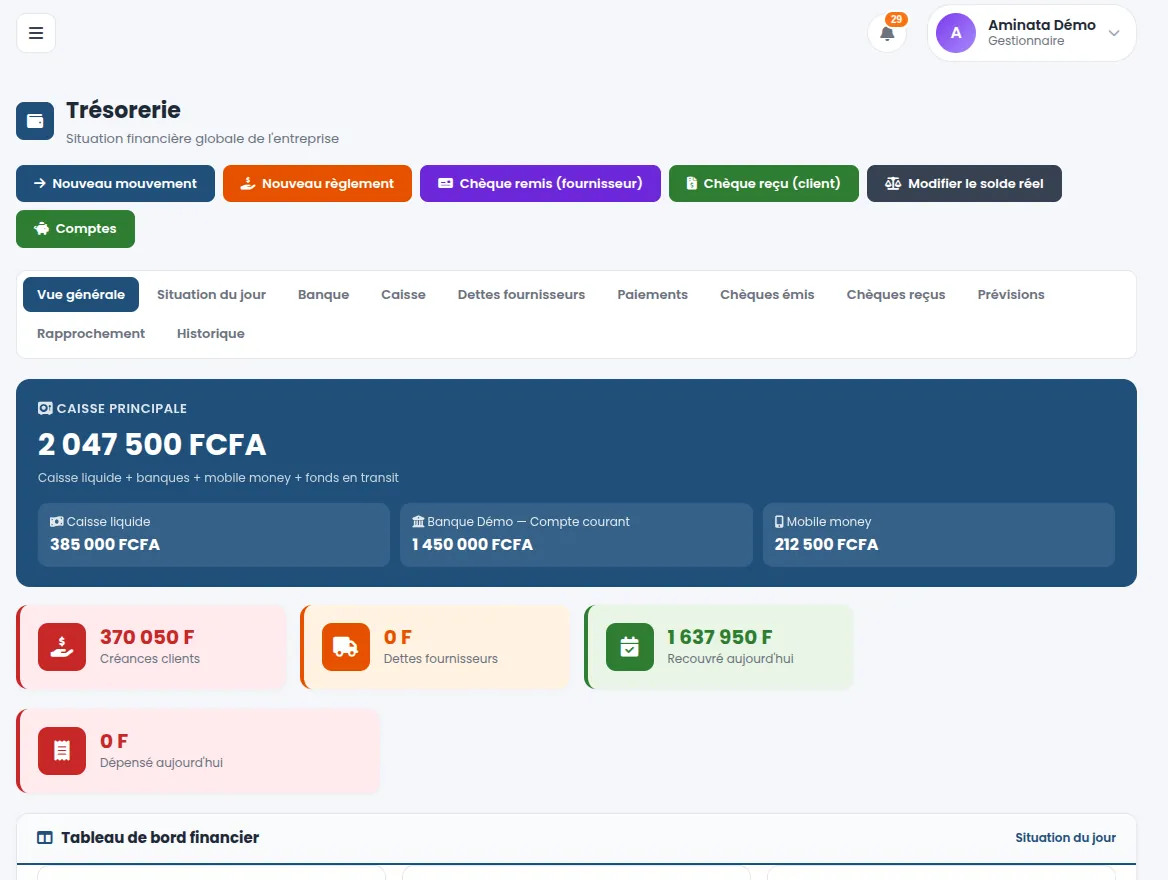This screenshot has width=1168, height=880.
Task: Click the Nouveau règlement button
Action: 317,183
